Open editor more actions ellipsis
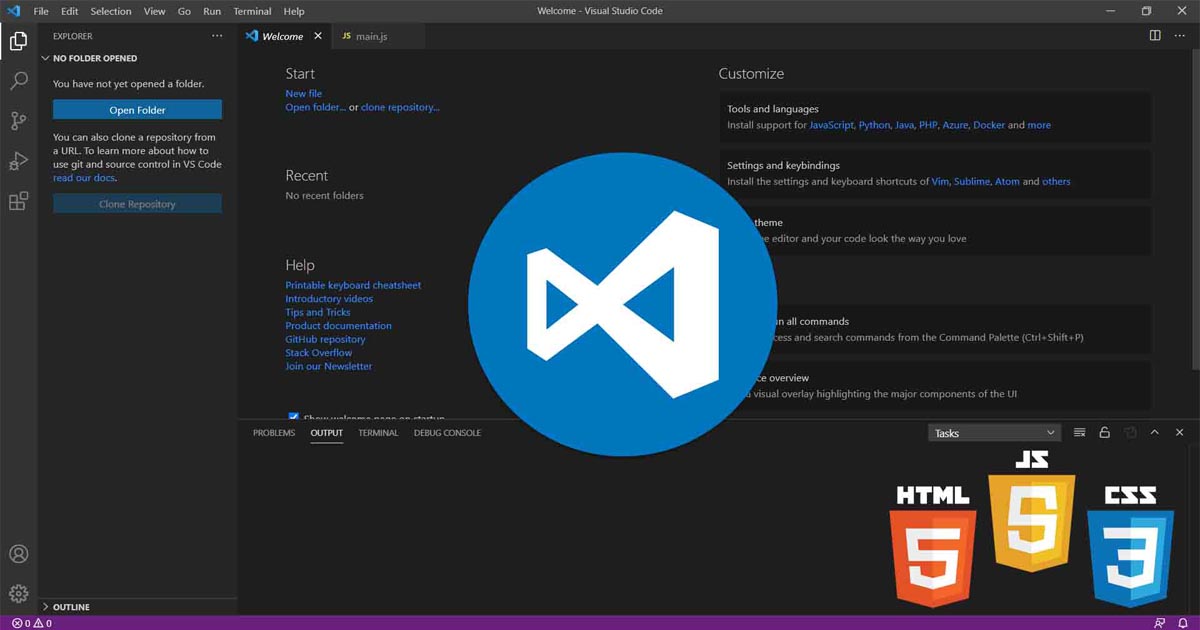Viewport: 1200px width, 630px height. tap(1180, 36)
